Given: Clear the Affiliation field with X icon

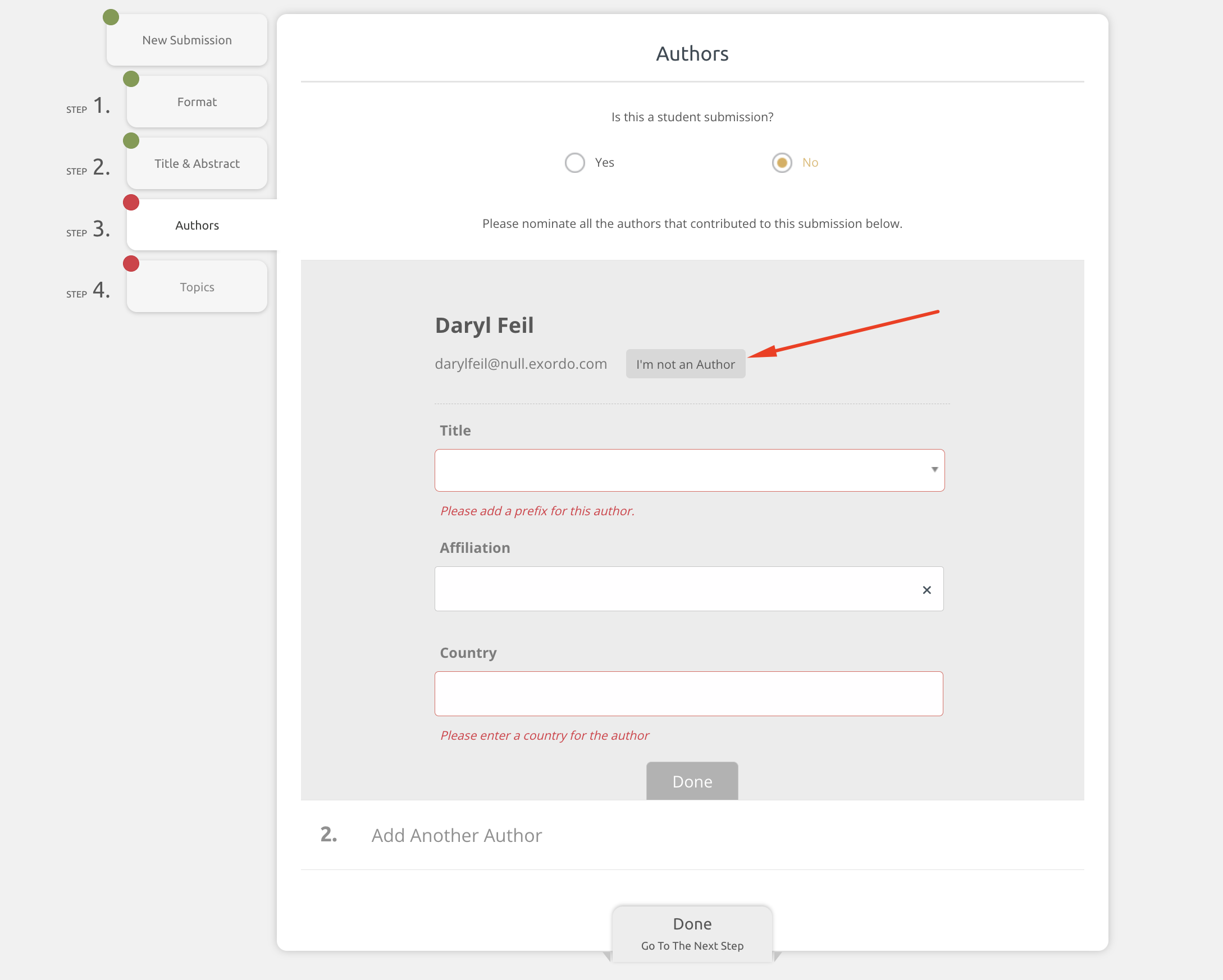Looking at the screenshot, I should [927, 590].
